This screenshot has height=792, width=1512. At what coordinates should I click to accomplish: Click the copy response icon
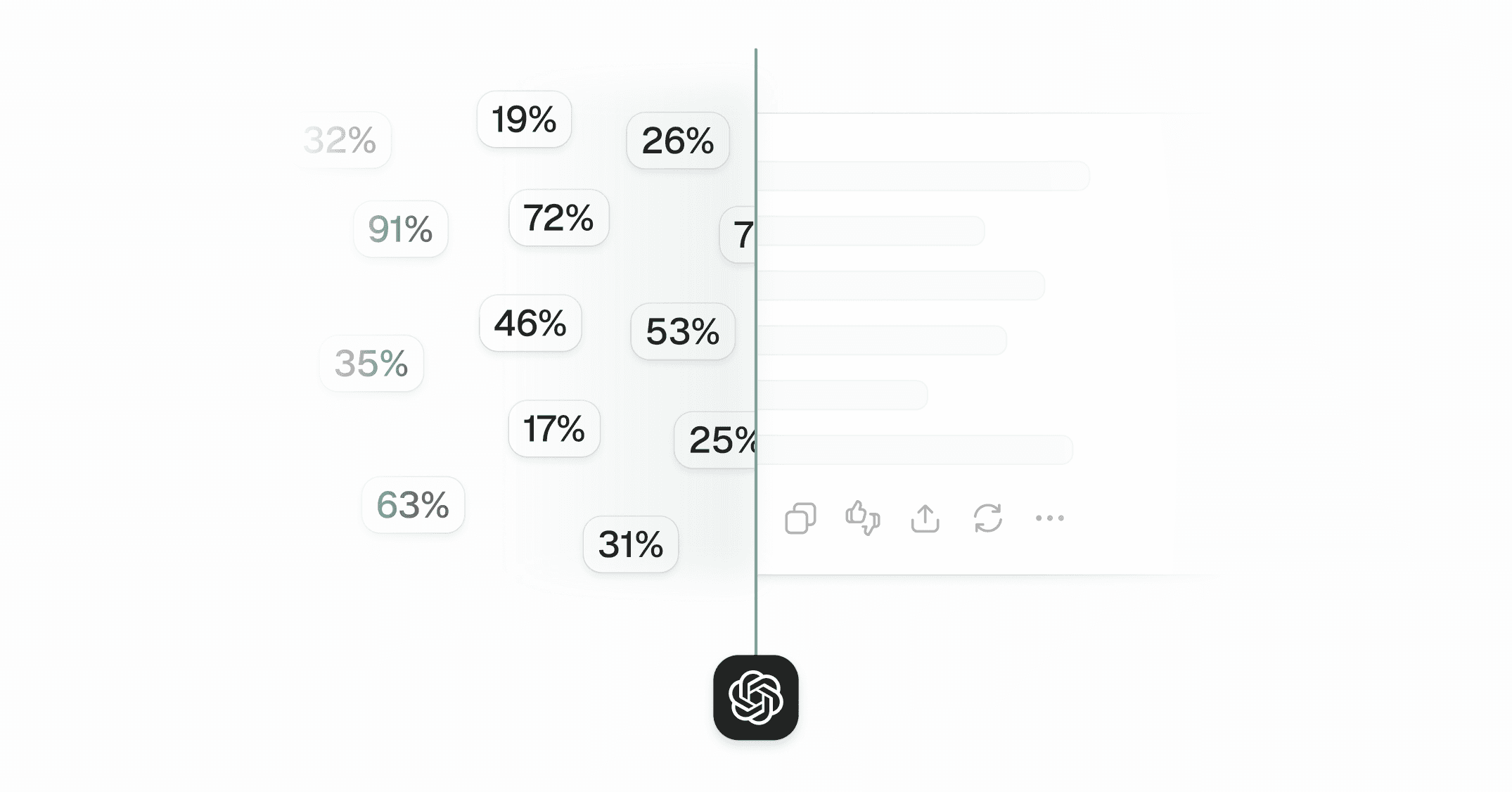coord(800,518)
